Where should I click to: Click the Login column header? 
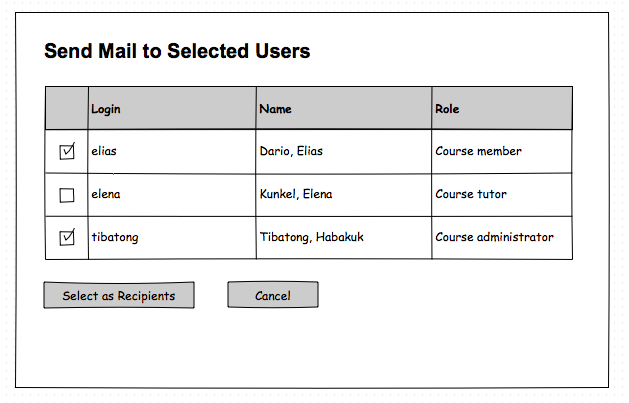click(106, 109)
